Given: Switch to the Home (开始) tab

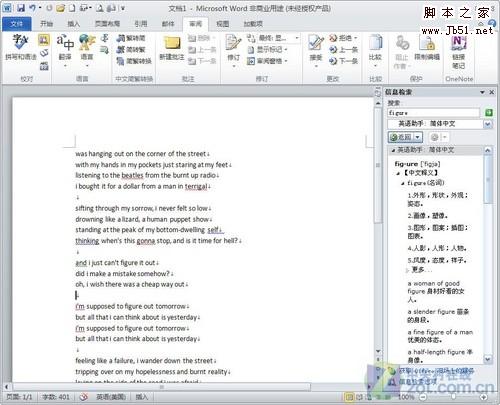Looking at the screenshot, I should coord(47,24).
